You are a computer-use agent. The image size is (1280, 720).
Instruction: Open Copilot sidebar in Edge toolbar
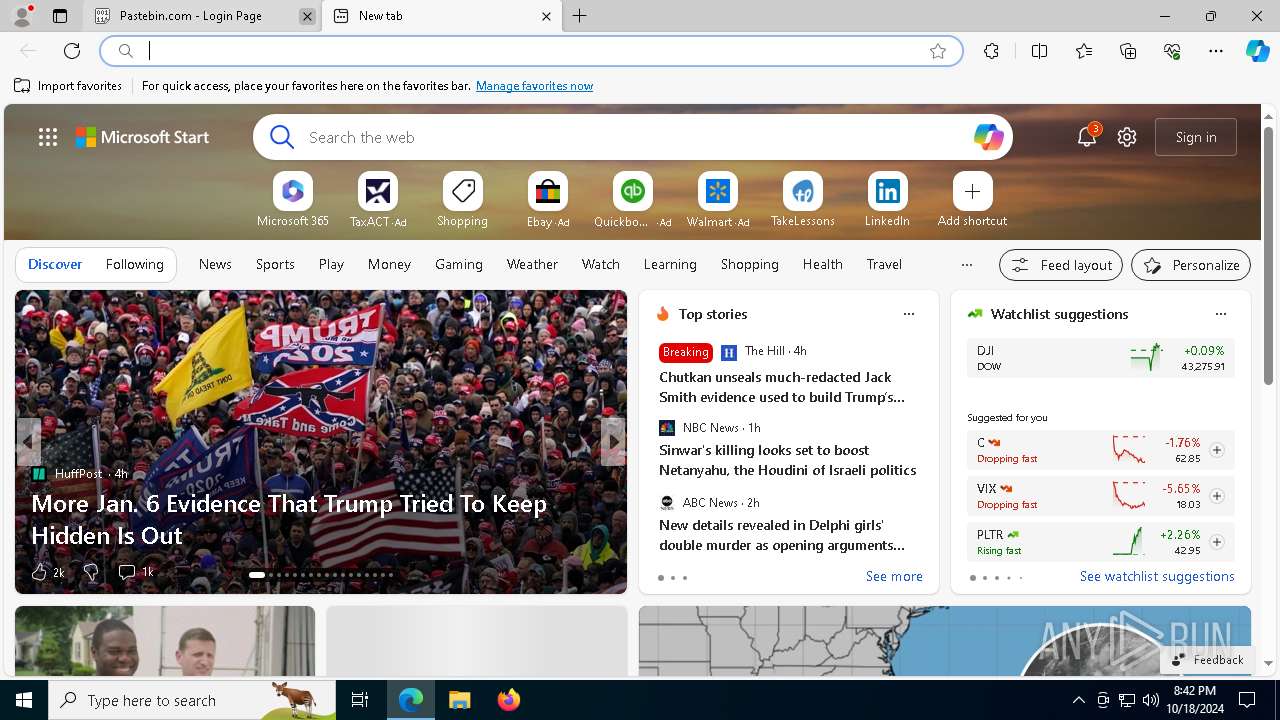pyautogui.click(x=1257, y=51)
